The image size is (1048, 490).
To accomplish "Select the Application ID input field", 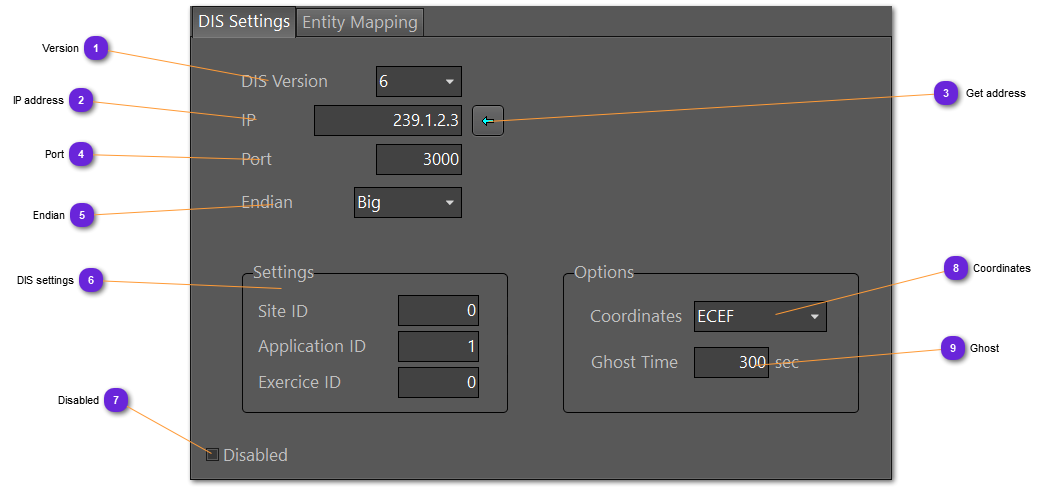I will click(x=438, y=346).
